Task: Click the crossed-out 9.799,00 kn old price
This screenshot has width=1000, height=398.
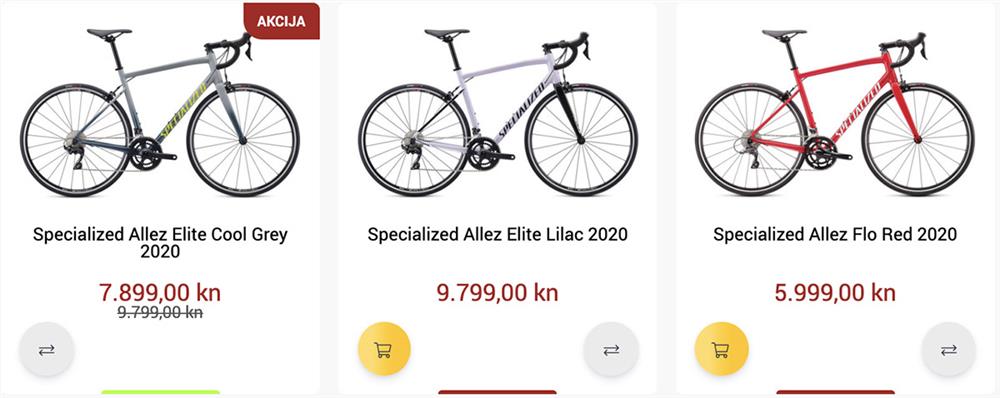Action: [160, 313]
